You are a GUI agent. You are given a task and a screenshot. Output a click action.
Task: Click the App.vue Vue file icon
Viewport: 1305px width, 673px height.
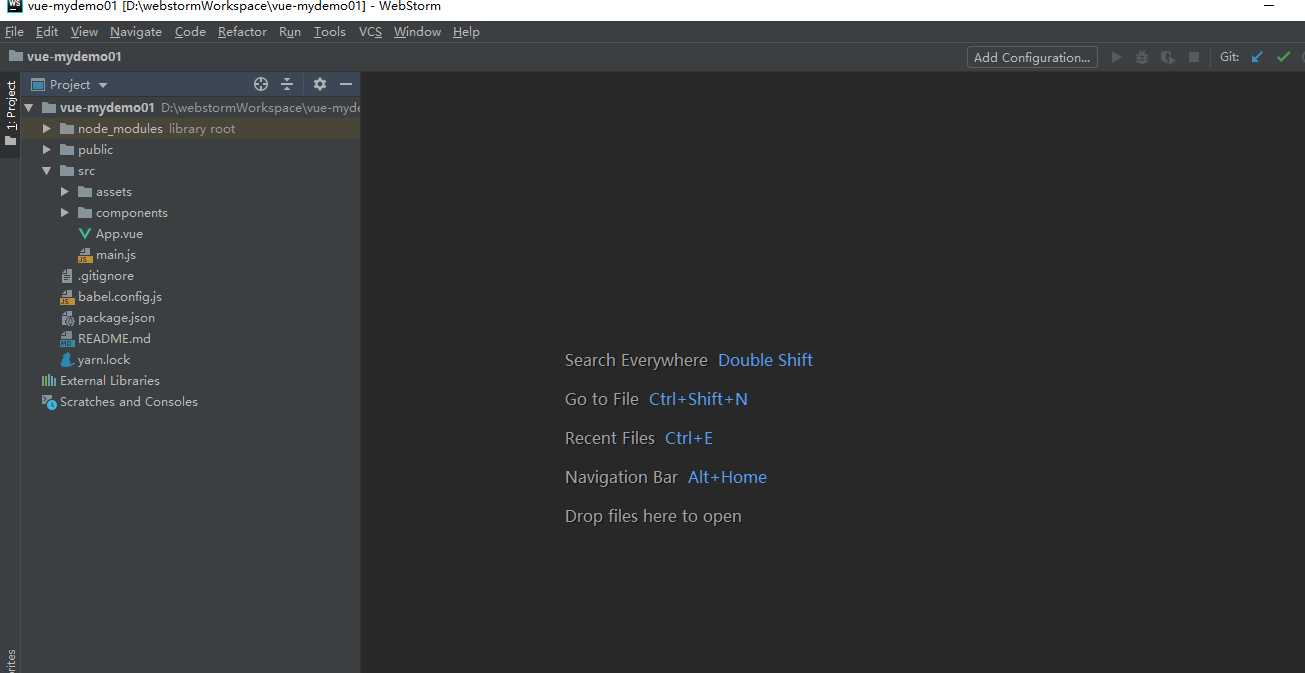[85, 234]
